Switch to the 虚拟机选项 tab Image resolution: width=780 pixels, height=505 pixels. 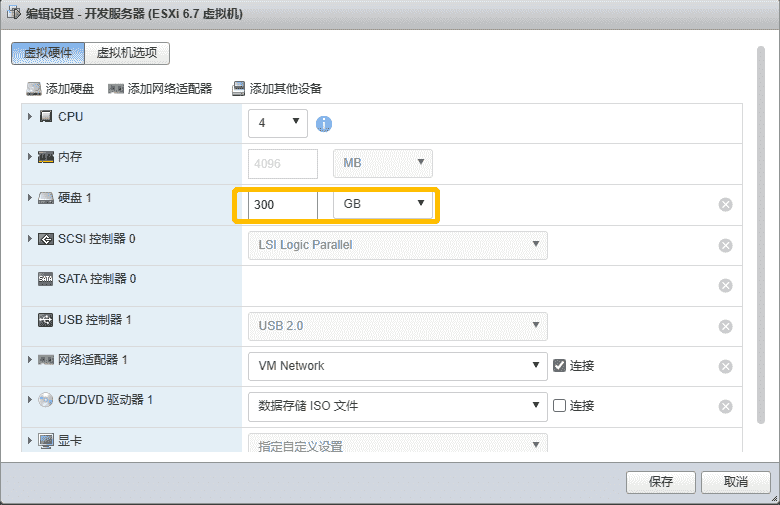[x=127, y=54]
